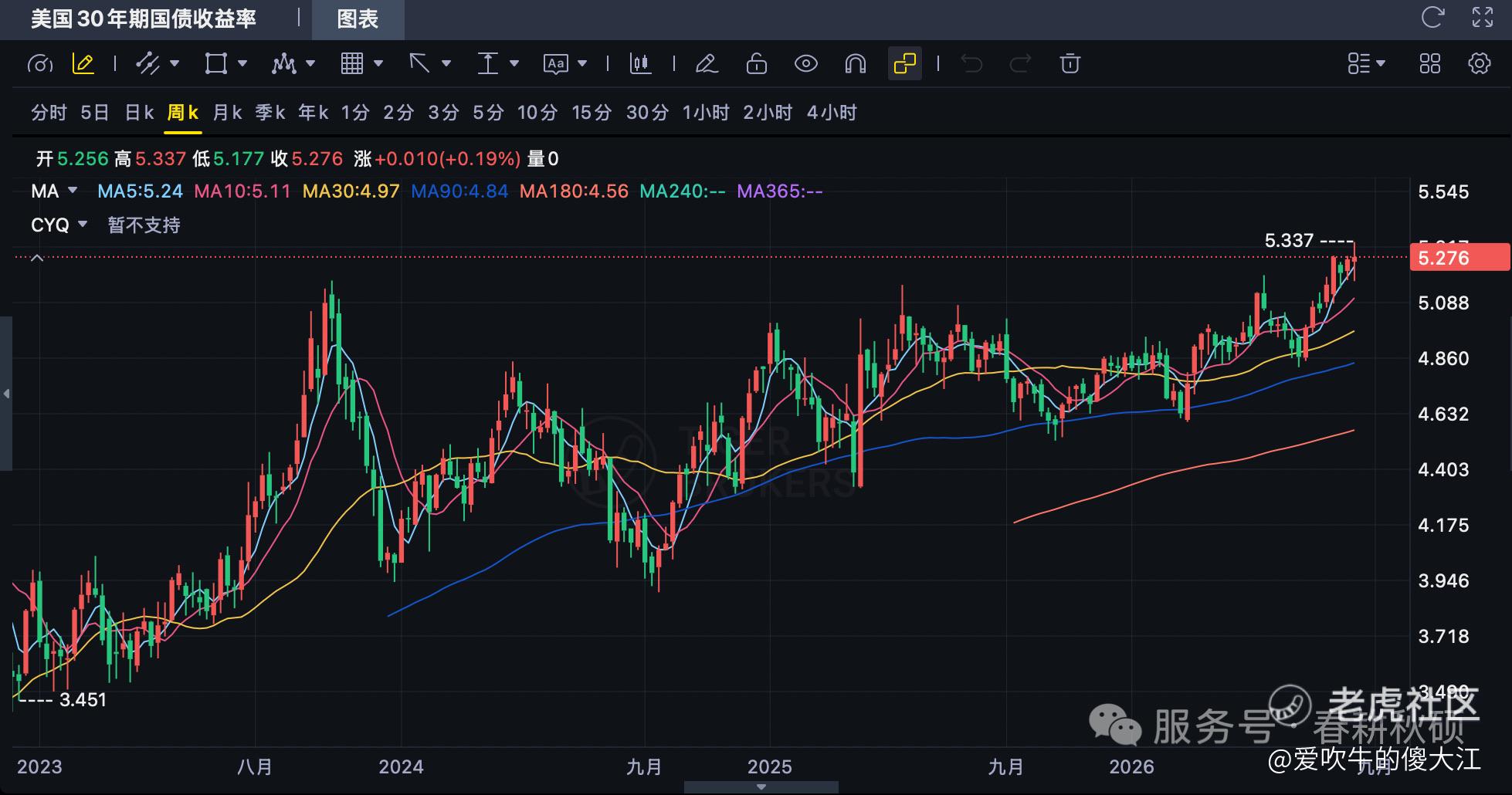Choose the 15分 interval

point(592,113)
